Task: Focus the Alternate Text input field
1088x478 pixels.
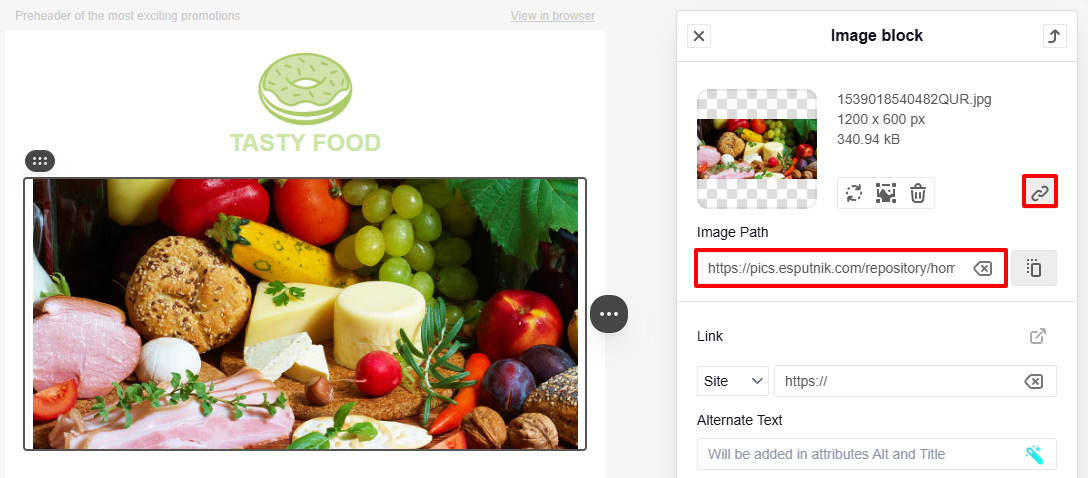Action: click(876, 454)
